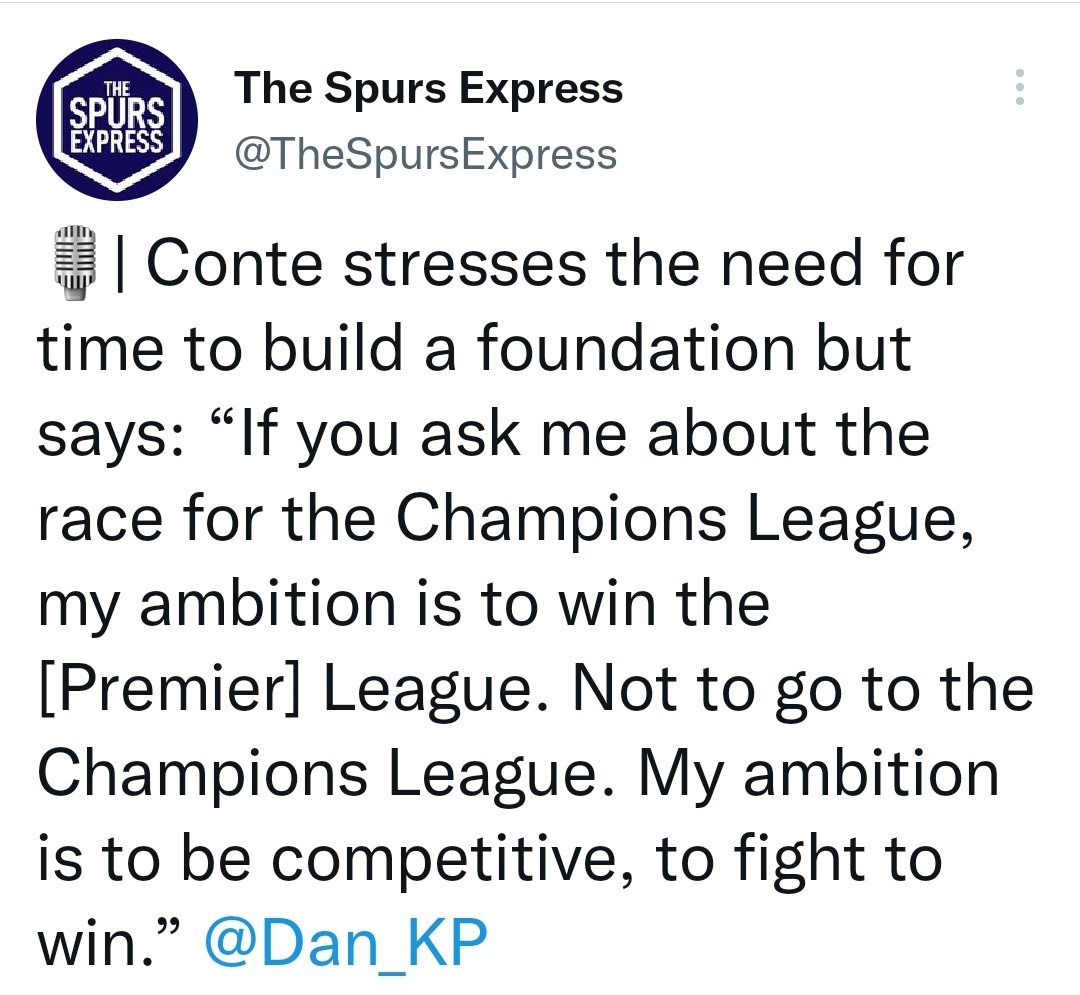
Task: Click the word "ask" in the quote
Action: [x=481, y=434]
